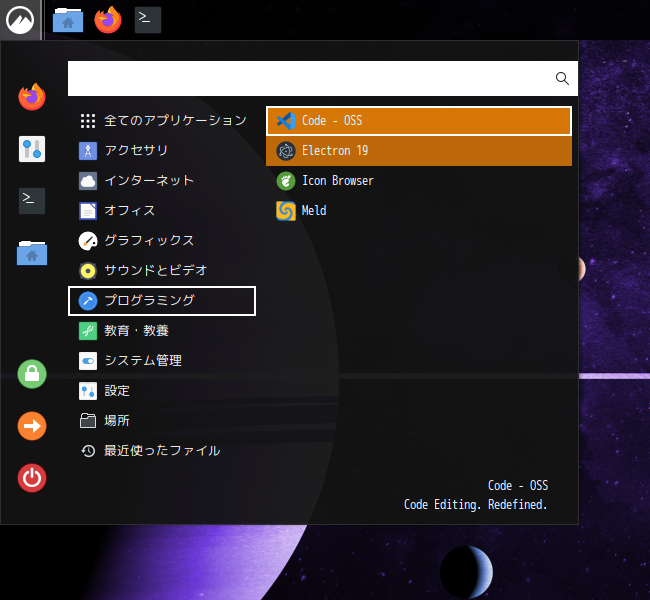650x600 pixels.
Task: Launch Meld diff tool
Action: pyautogui.click(x=419, y=211)
